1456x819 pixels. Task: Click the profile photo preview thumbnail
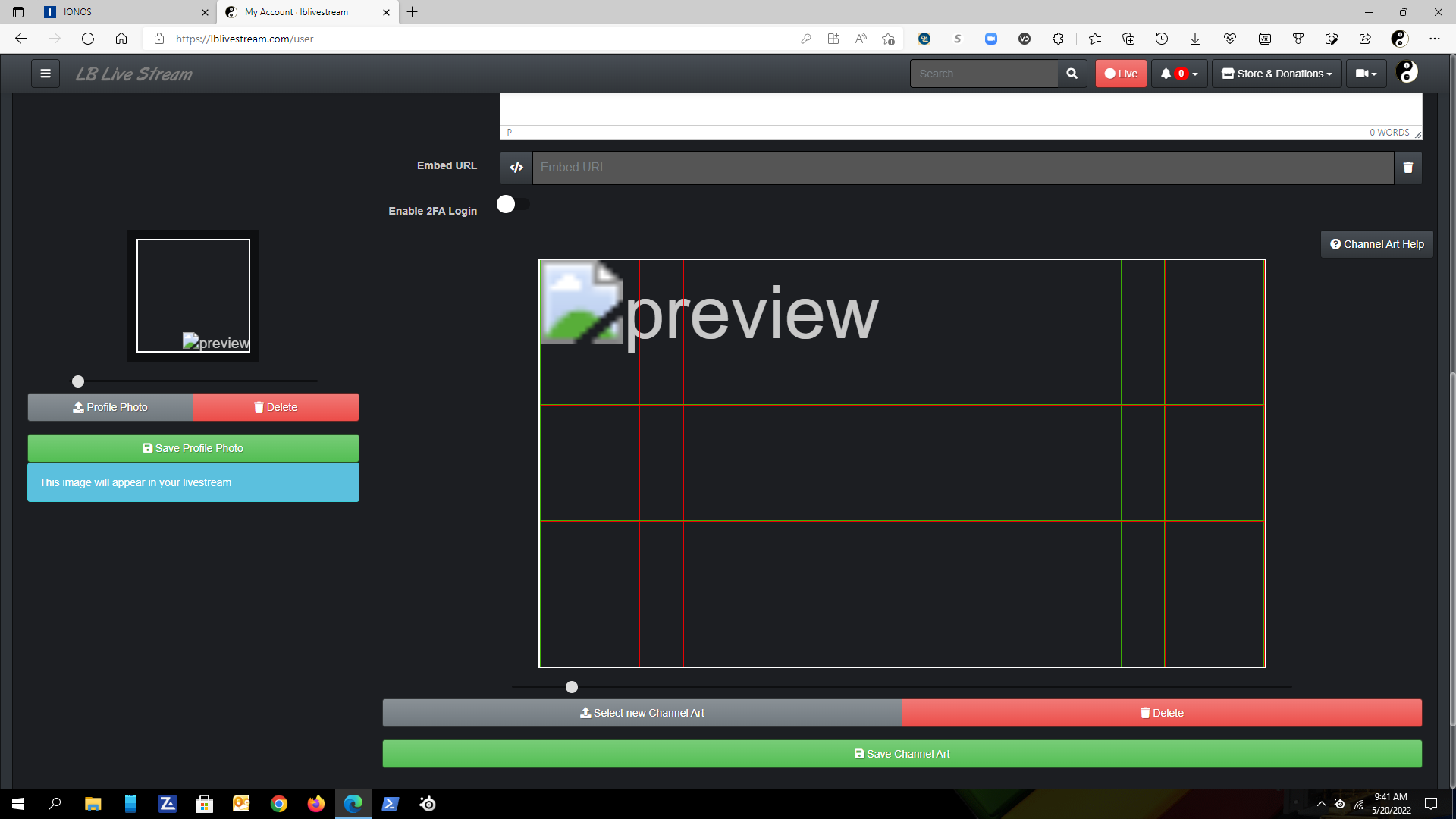pos(193,296)
